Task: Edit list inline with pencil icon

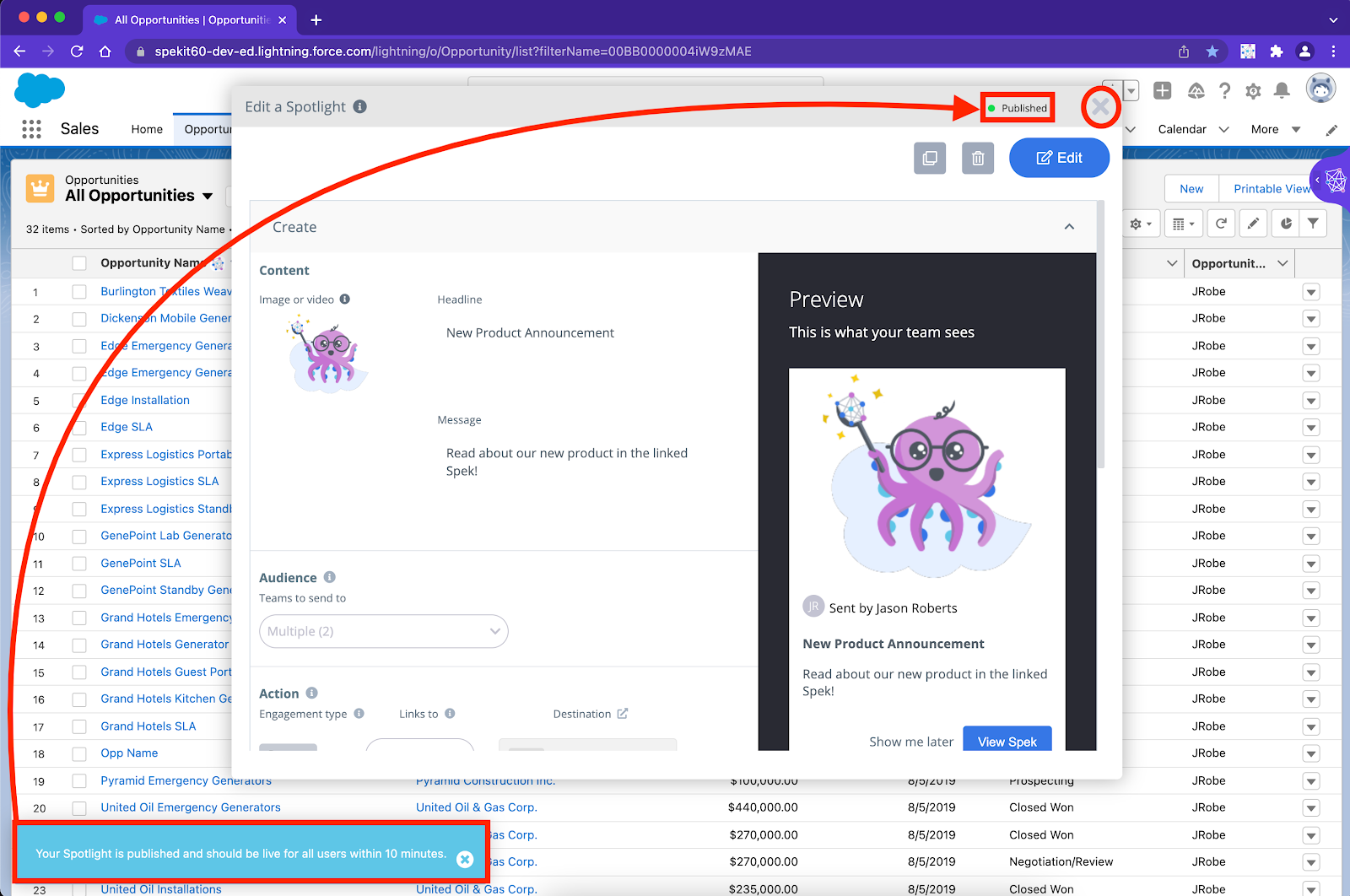Action: [1253, 224]
